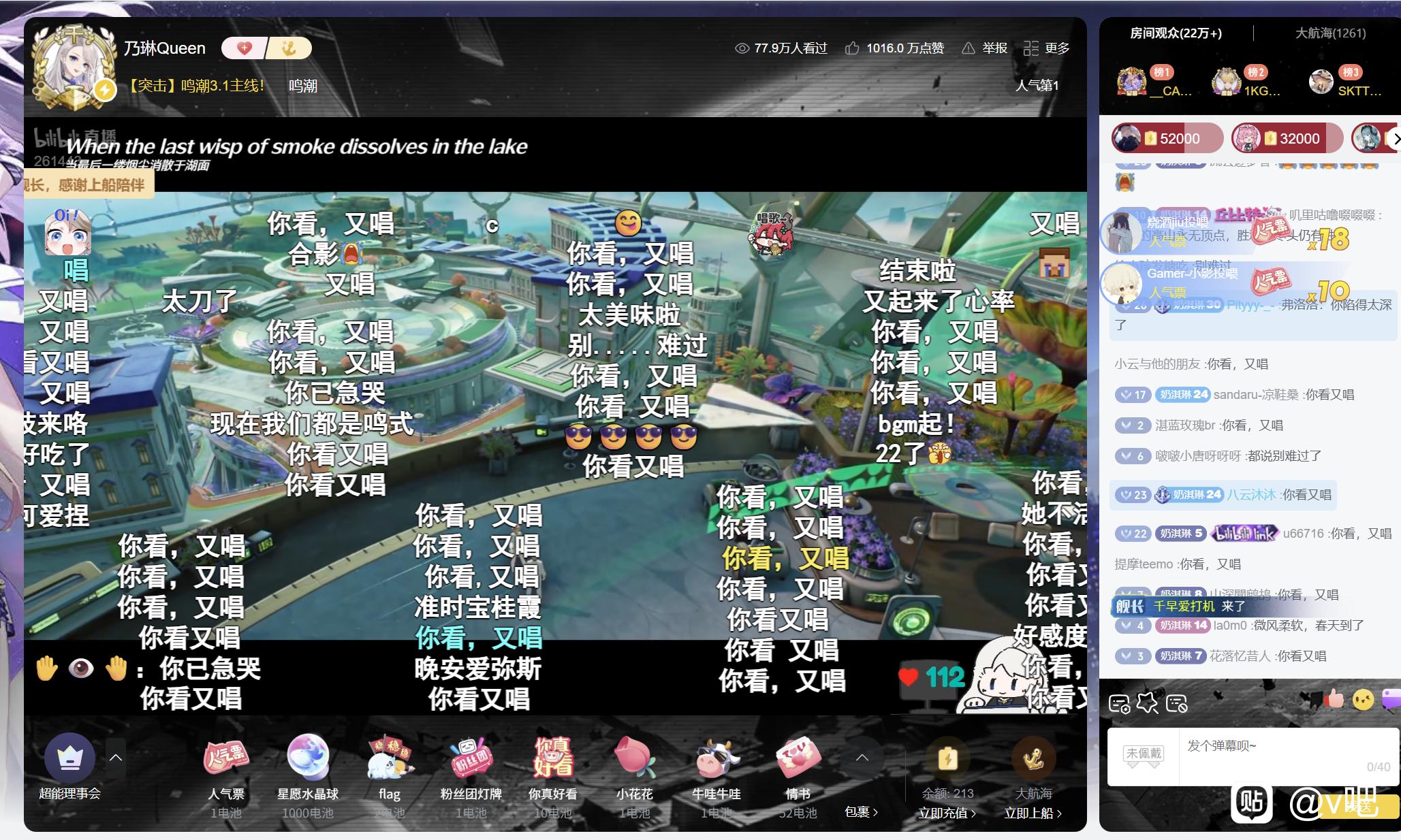This screenshot has height=840, width=1401.
Task: Click the 发个弹幕呗 chat input field
Action: [x=1289, y=756]
